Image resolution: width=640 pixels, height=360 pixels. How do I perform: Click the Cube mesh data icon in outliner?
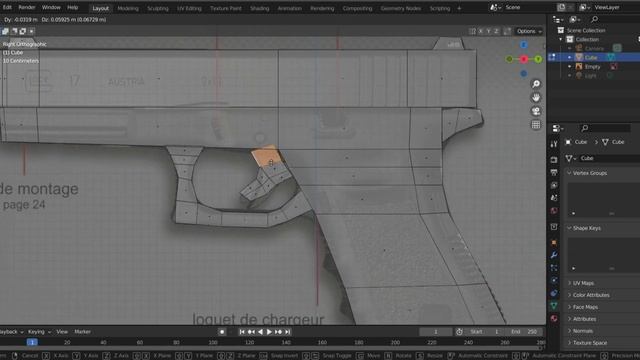(611, 58)
